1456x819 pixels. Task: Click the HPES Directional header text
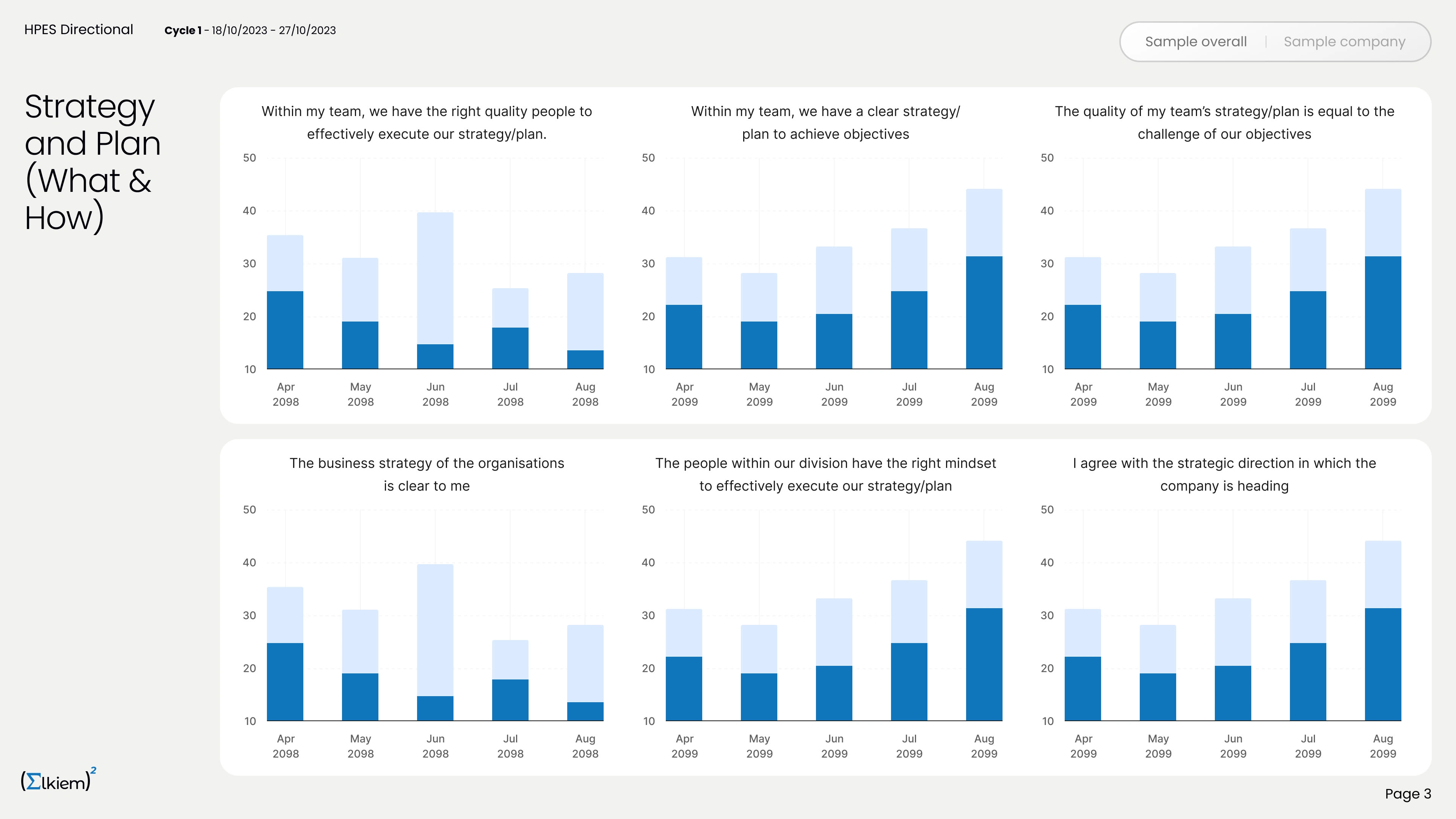click(78, 30)
